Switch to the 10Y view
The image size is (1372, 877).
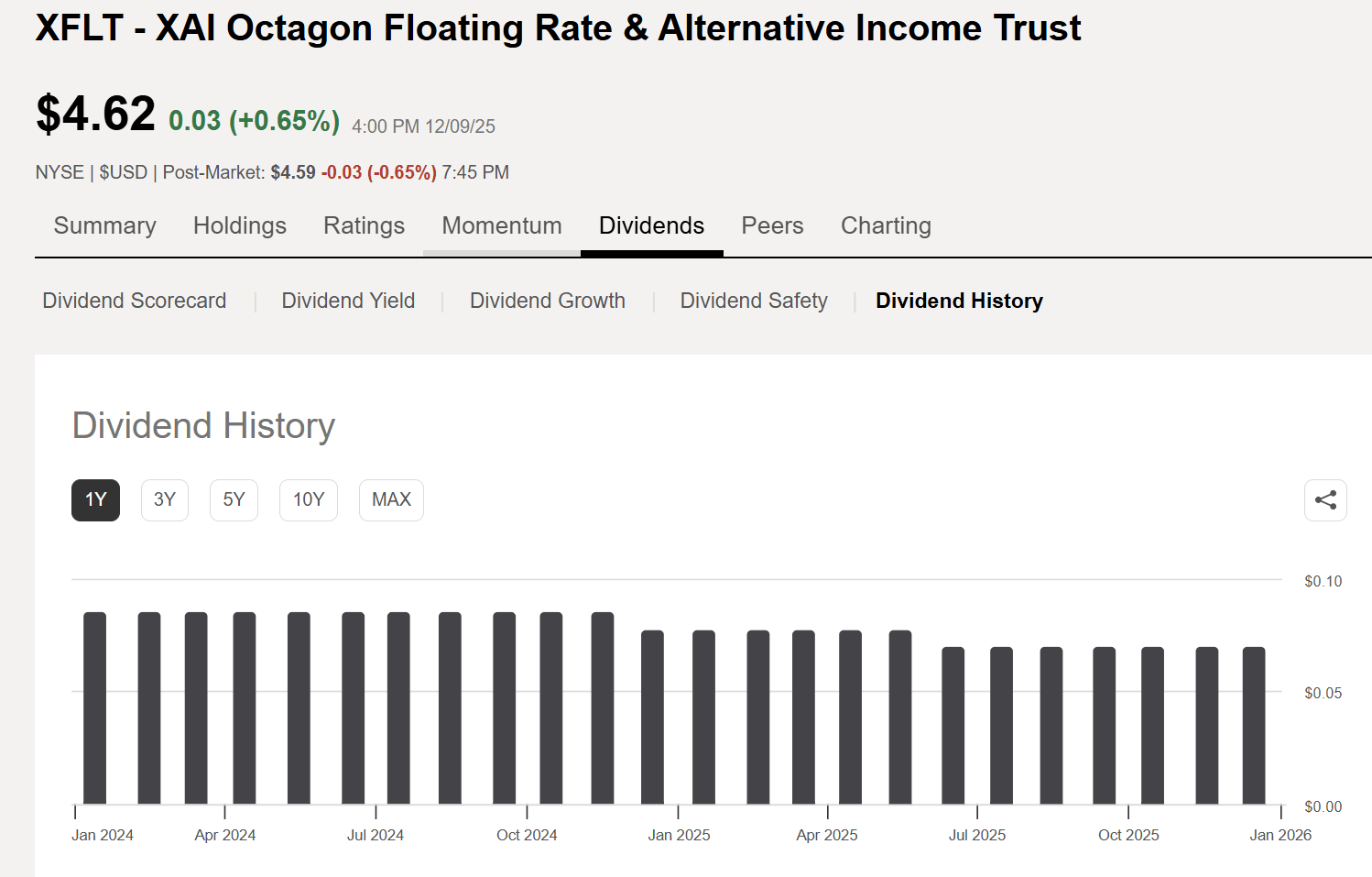point(308,499)
